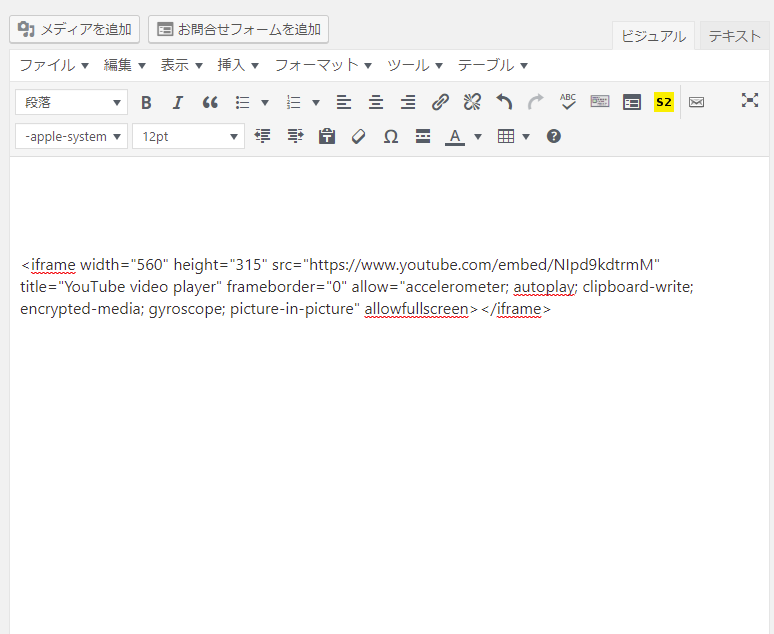Apply bulleted list formatting

coord(242,103)
